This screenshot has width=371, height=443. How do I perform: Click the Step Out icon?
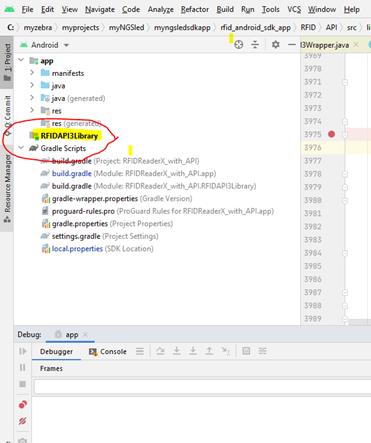click(209, 351)
